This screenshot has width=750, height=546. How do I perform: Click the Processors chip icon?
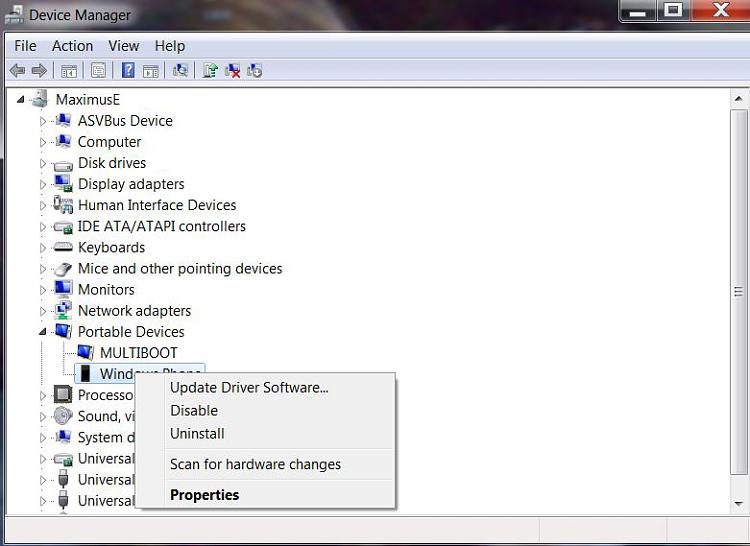(63, 394)
